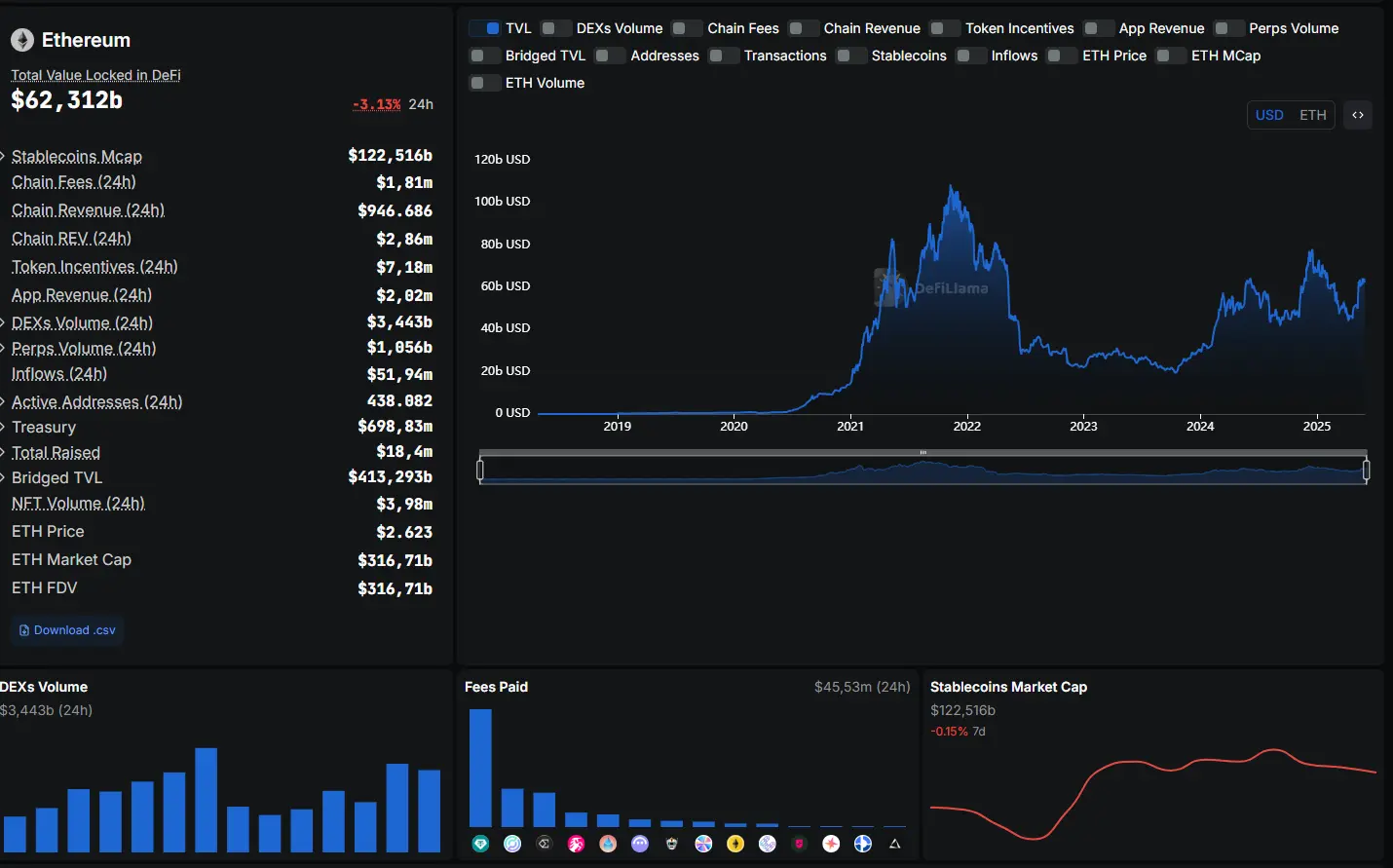Click the blue segmented circle icon
Viewport: 1393px width, 868px height.
tap(863, 844)
